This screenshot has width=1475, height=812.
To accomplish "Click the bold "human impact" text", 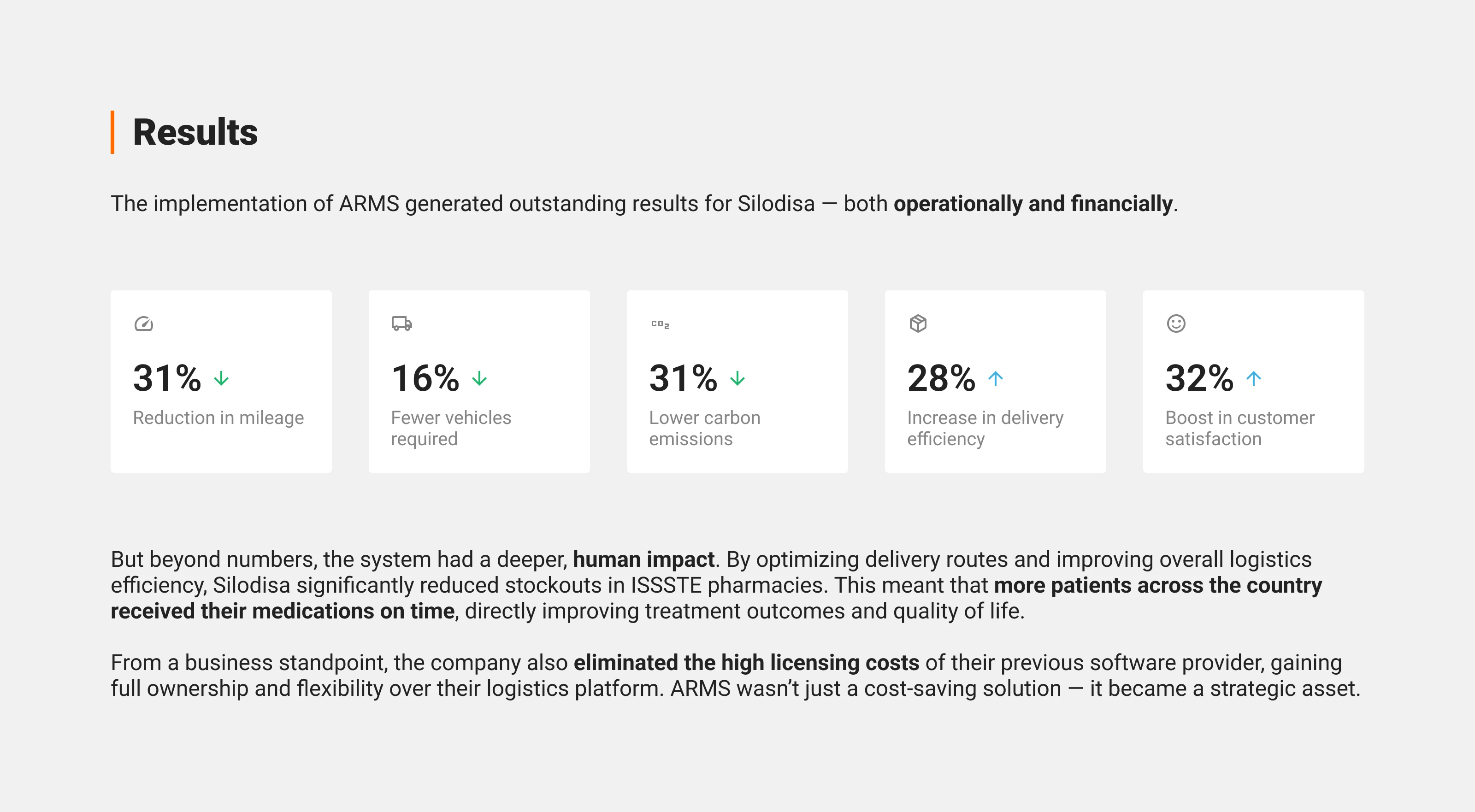I will (643, 559).
